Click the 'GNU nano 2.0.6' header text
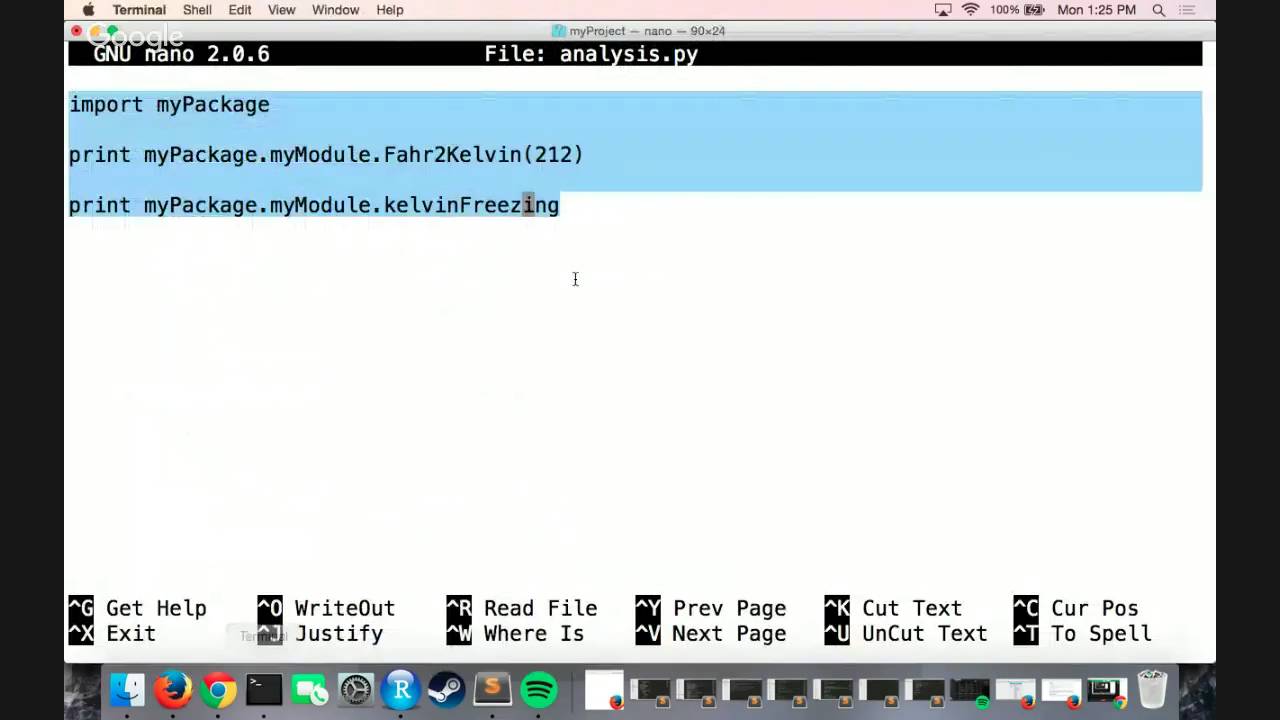This screenshot has height=720, width=1280. (181, 54)
